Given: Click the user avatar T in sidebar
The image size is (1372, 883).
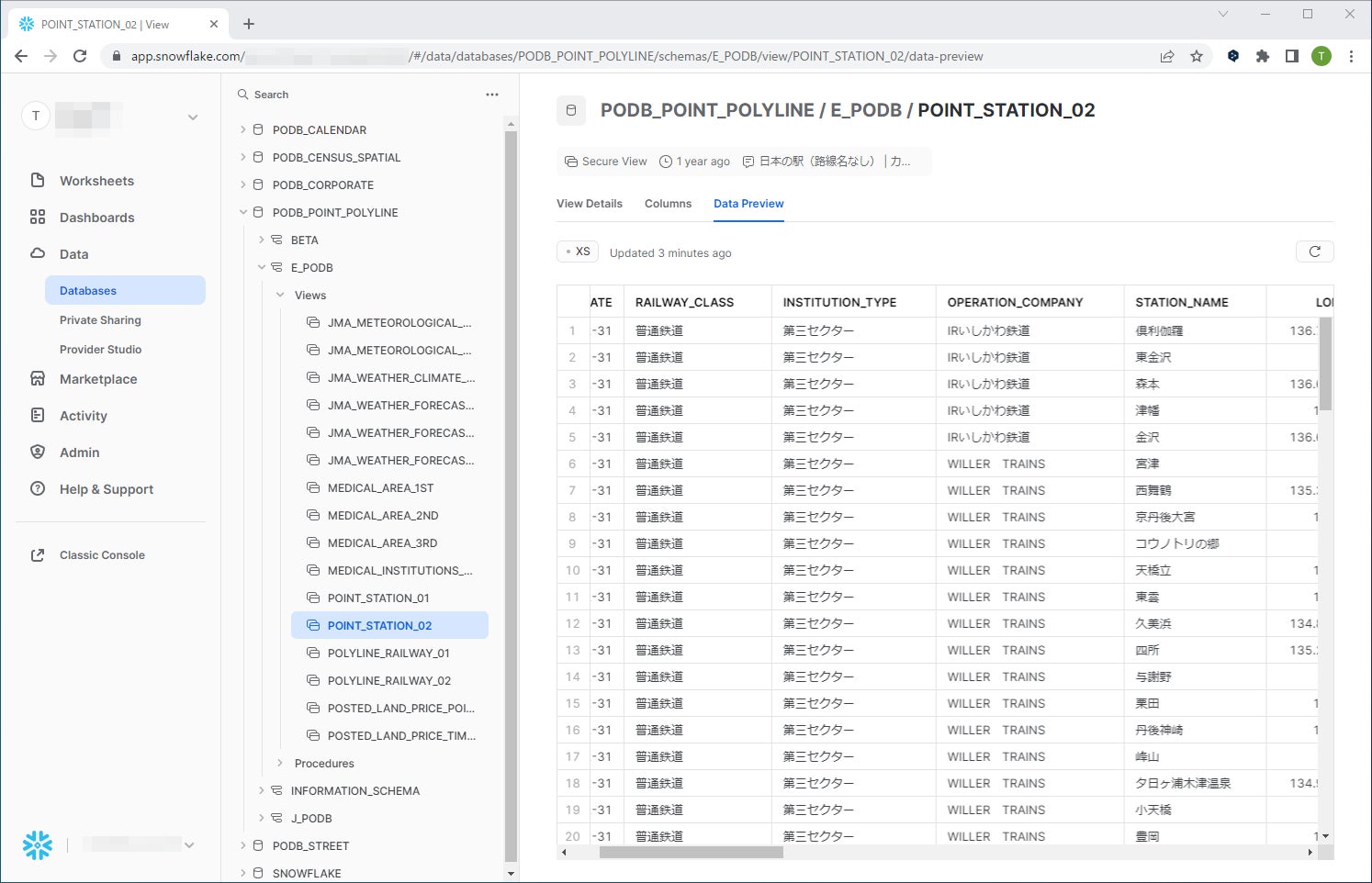Looking at the screenshot, I should 36,117.
